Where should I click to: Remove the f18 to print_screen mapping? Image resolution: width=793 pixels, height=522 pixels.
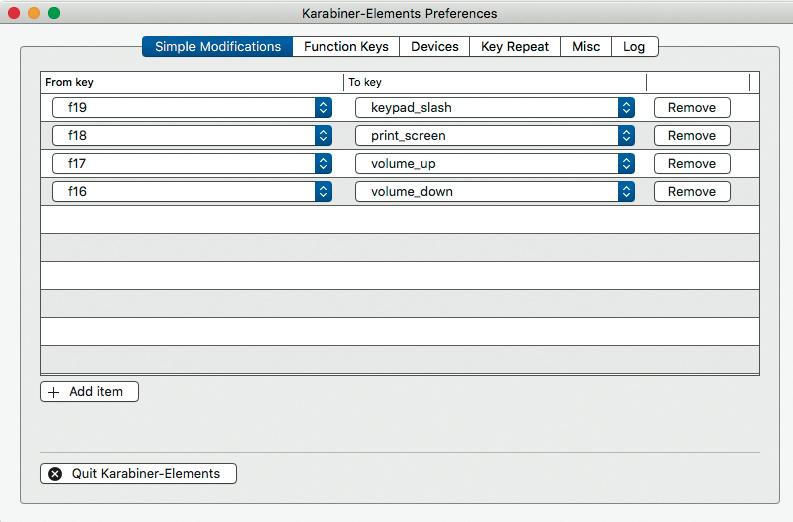tap(692, 135)
